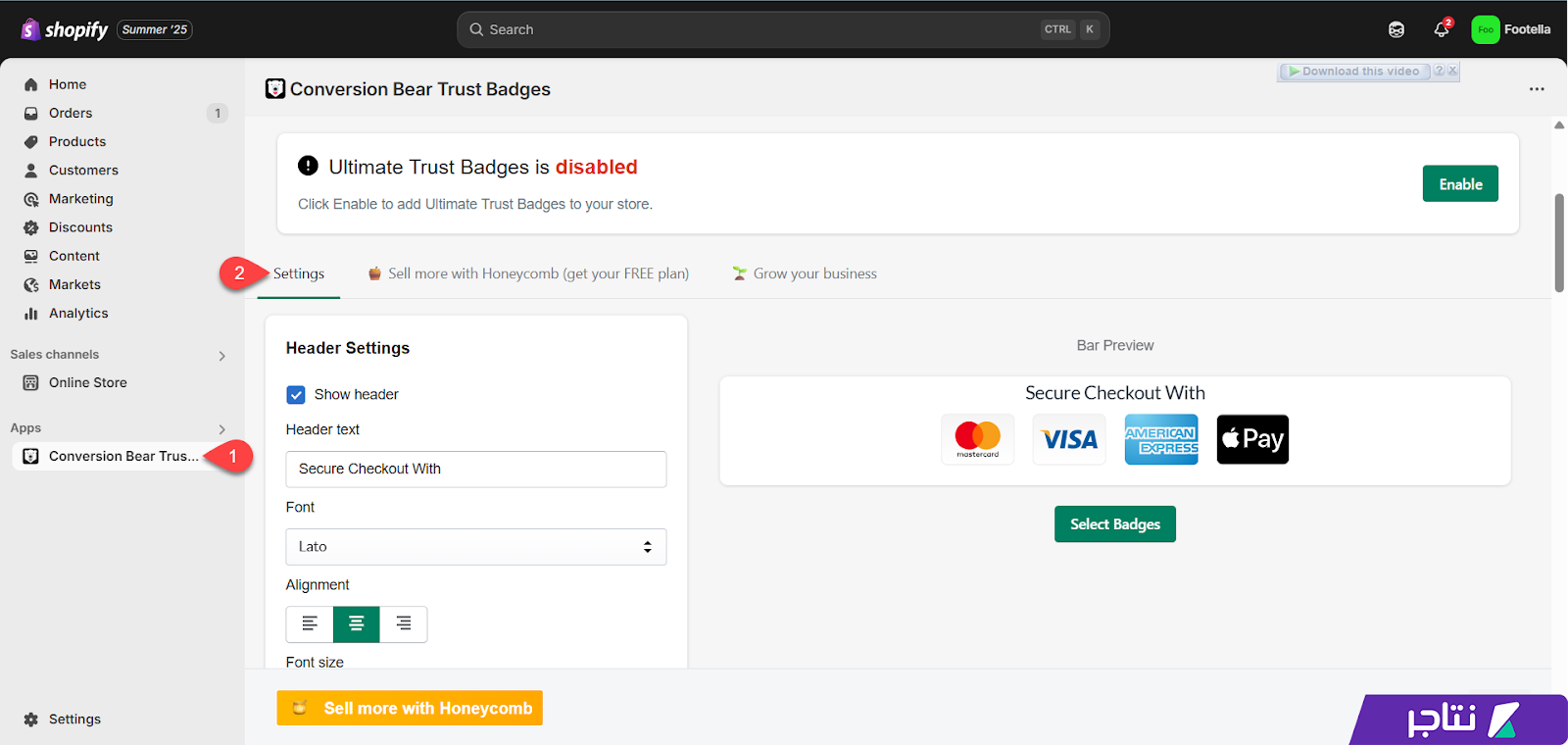Click the Home house icon
The height and width of the screenshot is (745, 1568).
coord(30,84)
